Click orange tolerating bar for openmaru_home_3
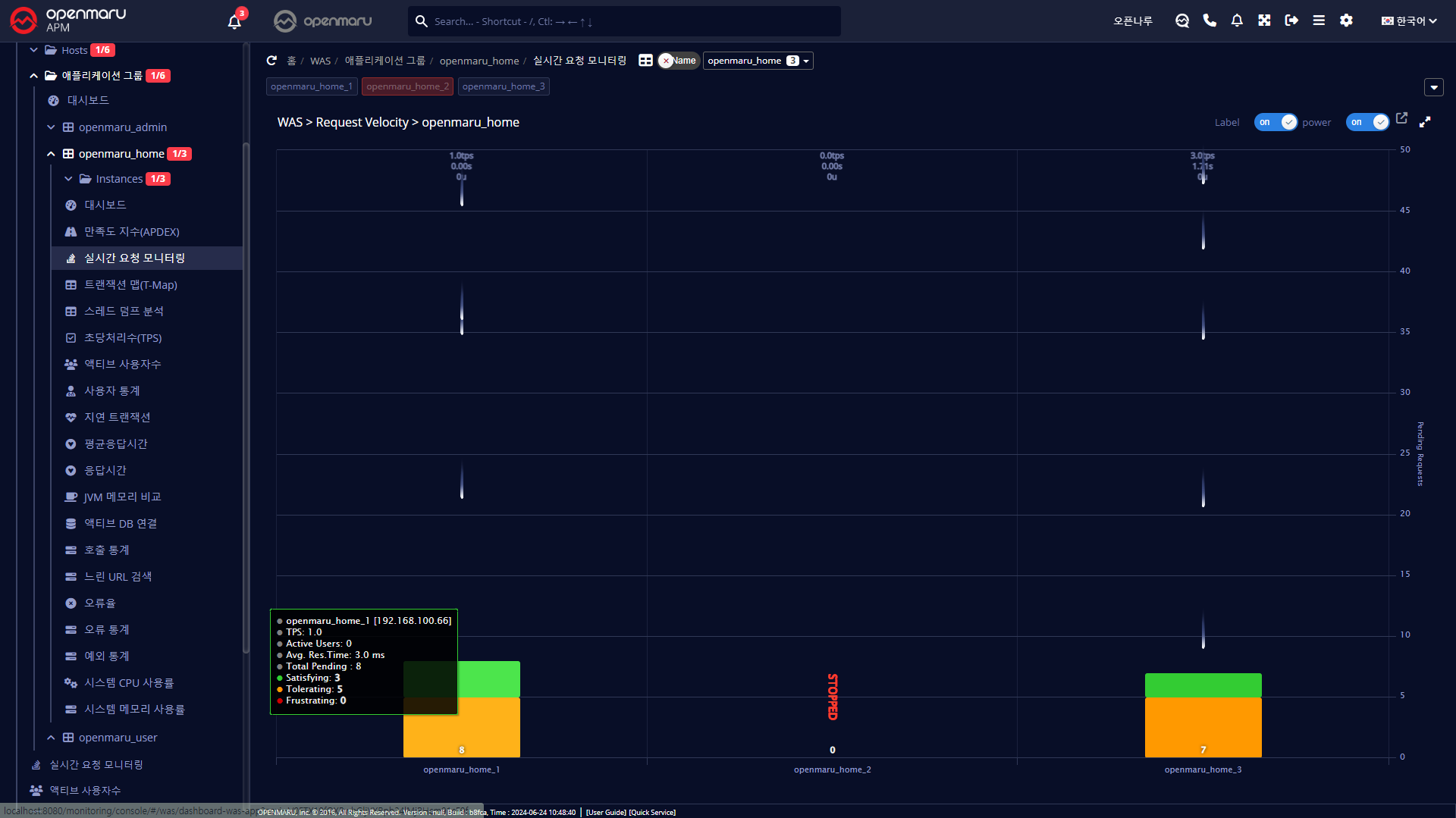 (1203, 725)
